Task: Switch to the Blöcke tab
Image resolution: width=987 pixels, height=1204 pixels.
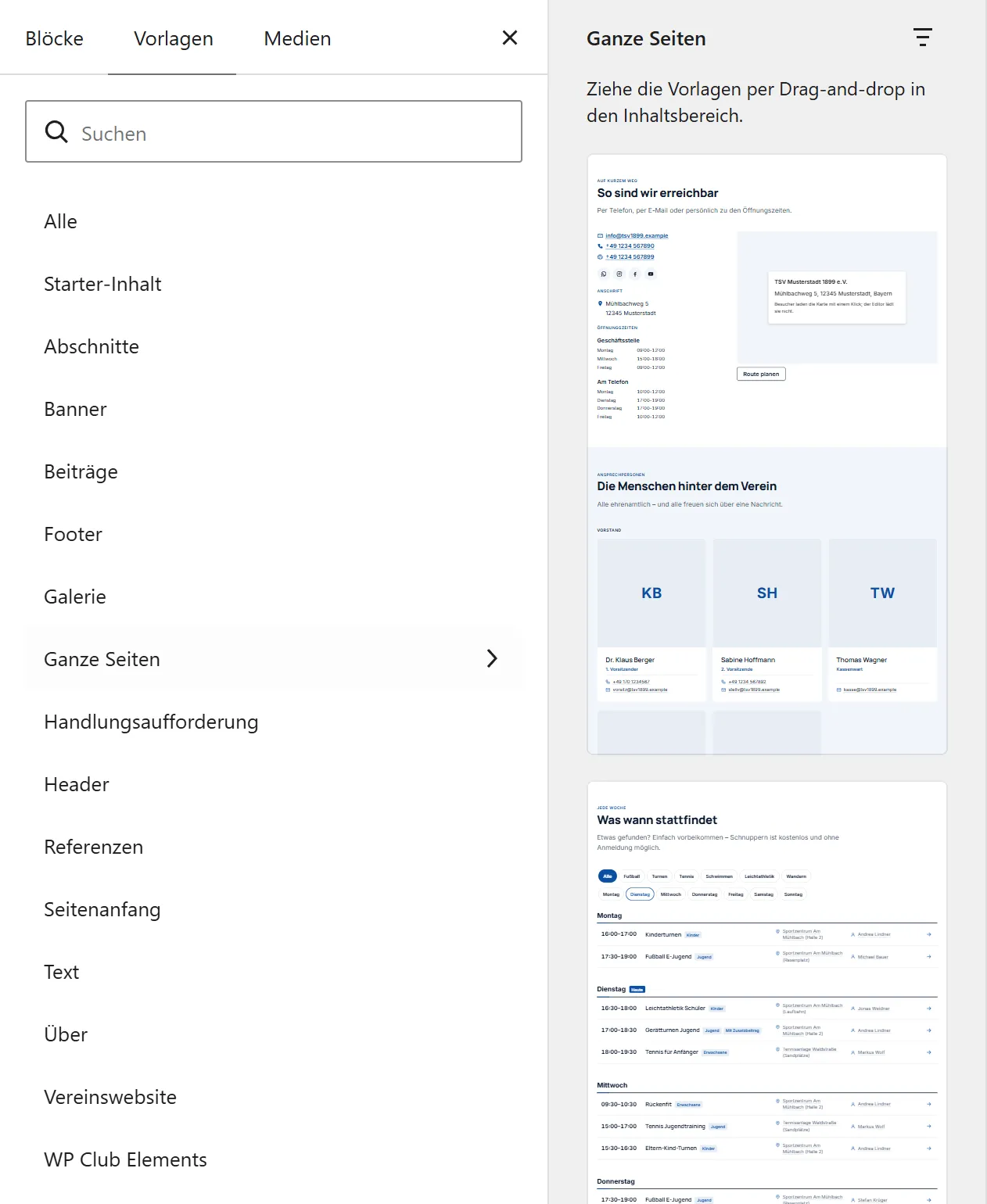Action: coord(54,38)
